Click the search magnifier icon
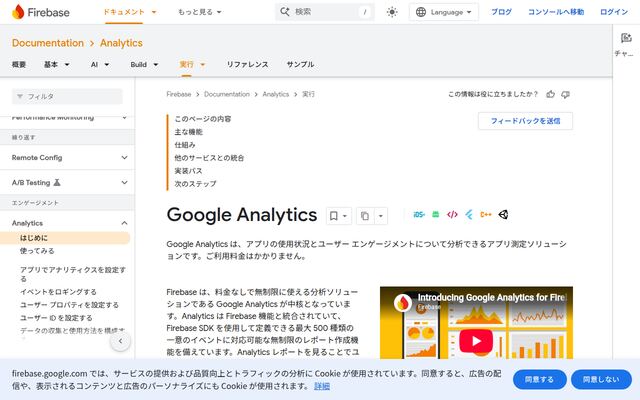The image size is (640, 400). [x=284, y=12]
